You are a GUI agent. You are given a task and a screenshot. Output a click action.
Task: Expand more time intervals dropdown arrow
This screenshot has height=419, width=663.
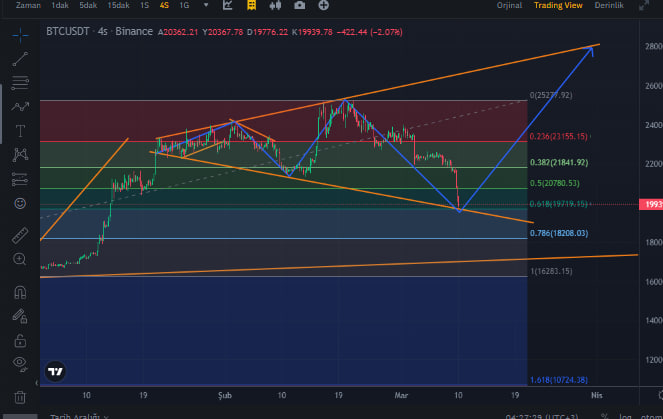click(x=206, y=5)
